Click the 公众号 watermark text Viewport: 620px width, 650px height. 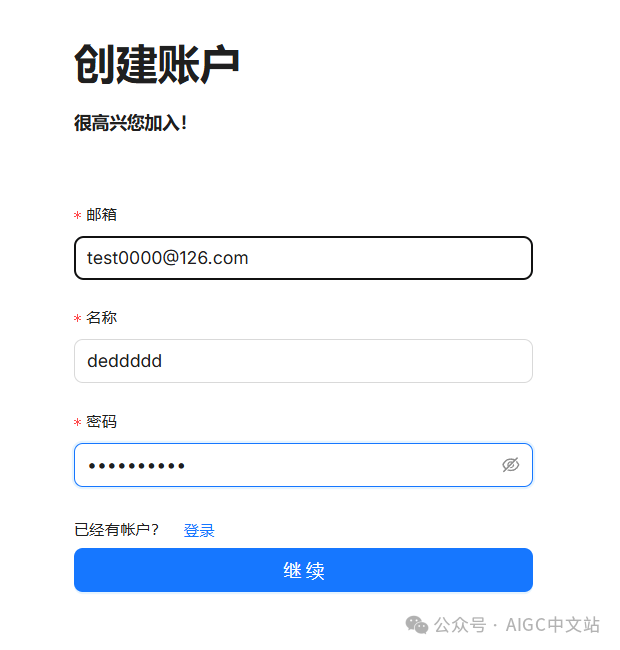460,625
